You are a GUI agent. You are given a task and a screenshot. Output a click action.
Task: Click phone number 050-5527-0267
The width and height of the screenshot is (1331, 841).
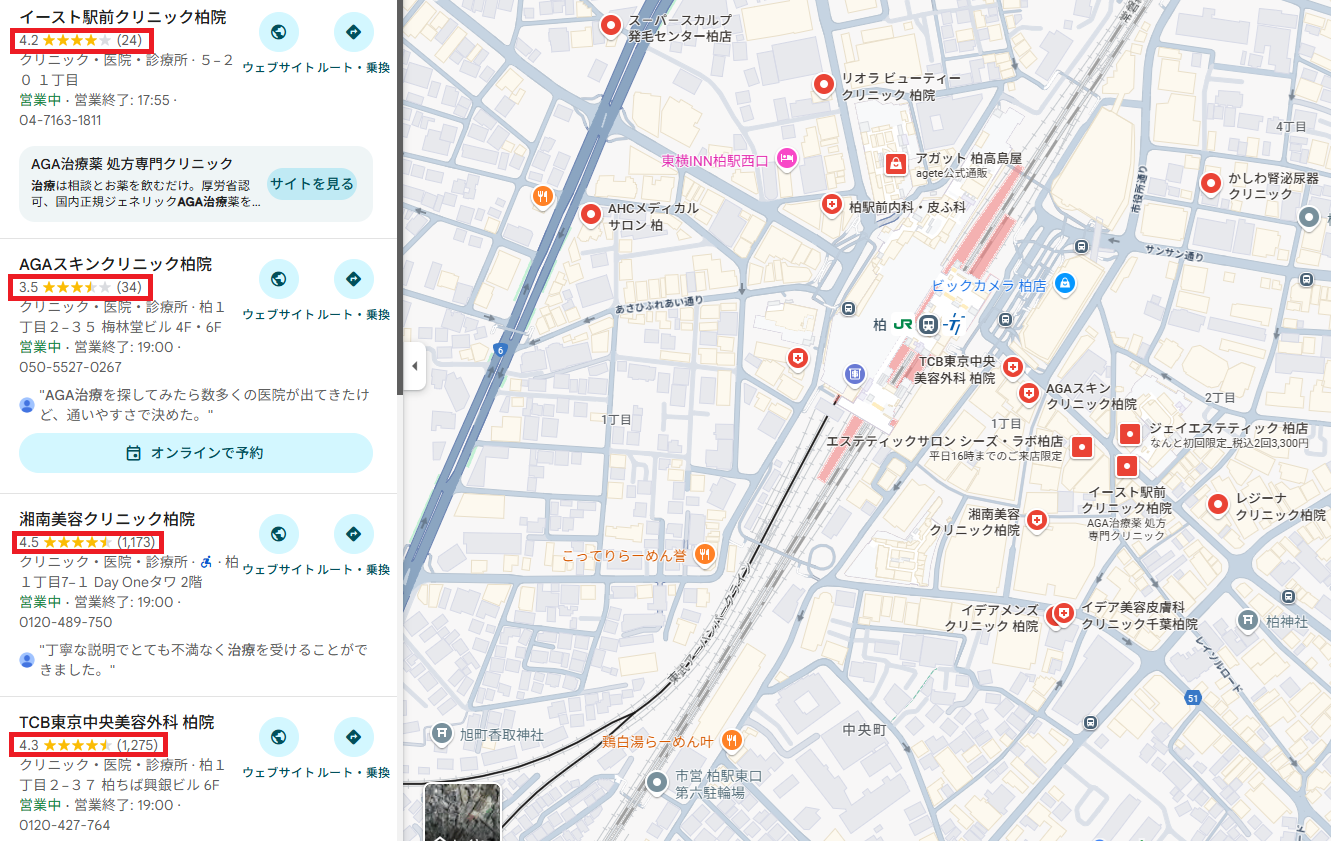[70, 367]
